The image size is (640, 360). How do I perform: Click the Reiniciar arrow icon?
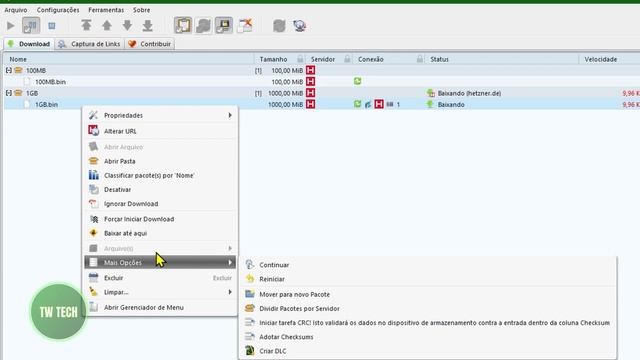point(250,279)
